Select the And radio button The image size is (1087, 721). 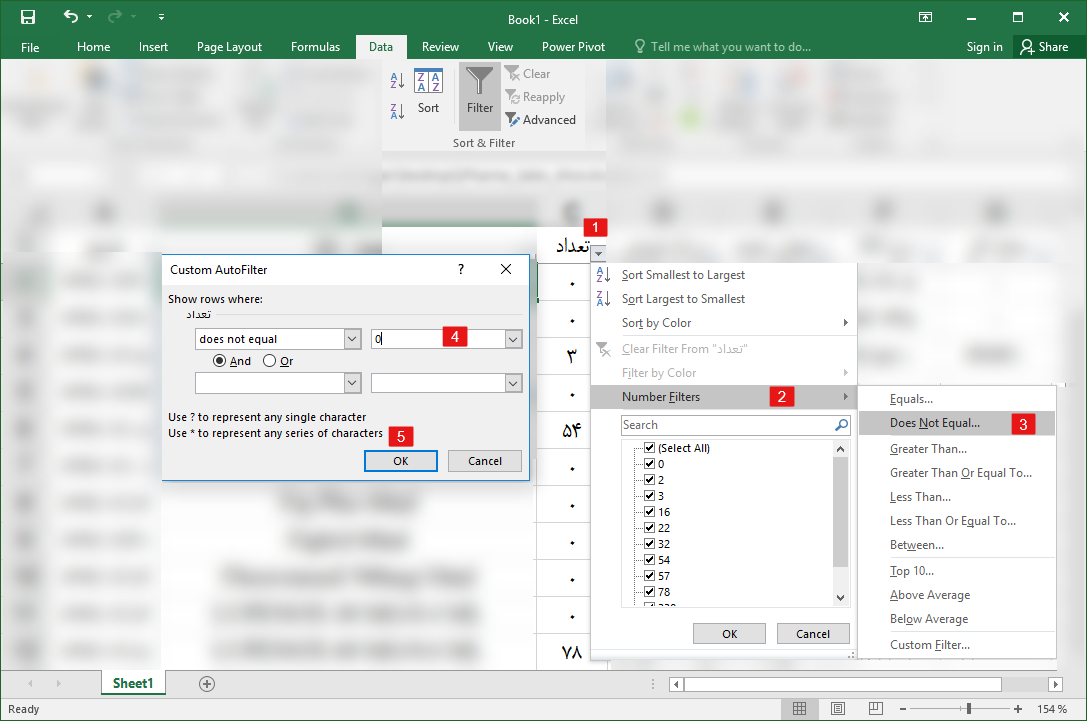220,360
